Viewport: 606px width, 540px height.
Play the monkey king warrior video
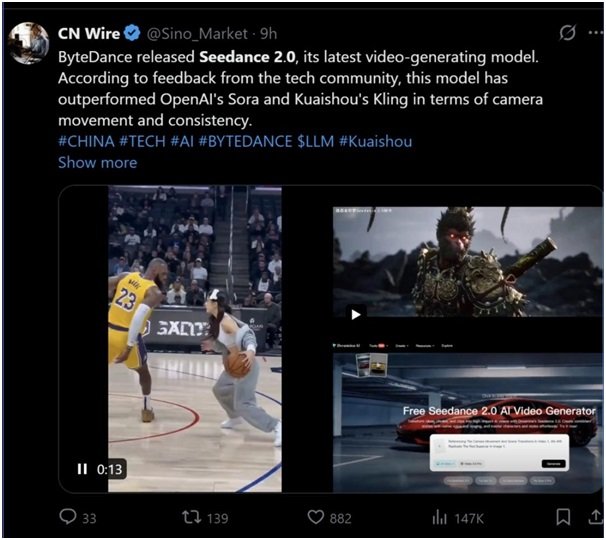click(356, 314)
